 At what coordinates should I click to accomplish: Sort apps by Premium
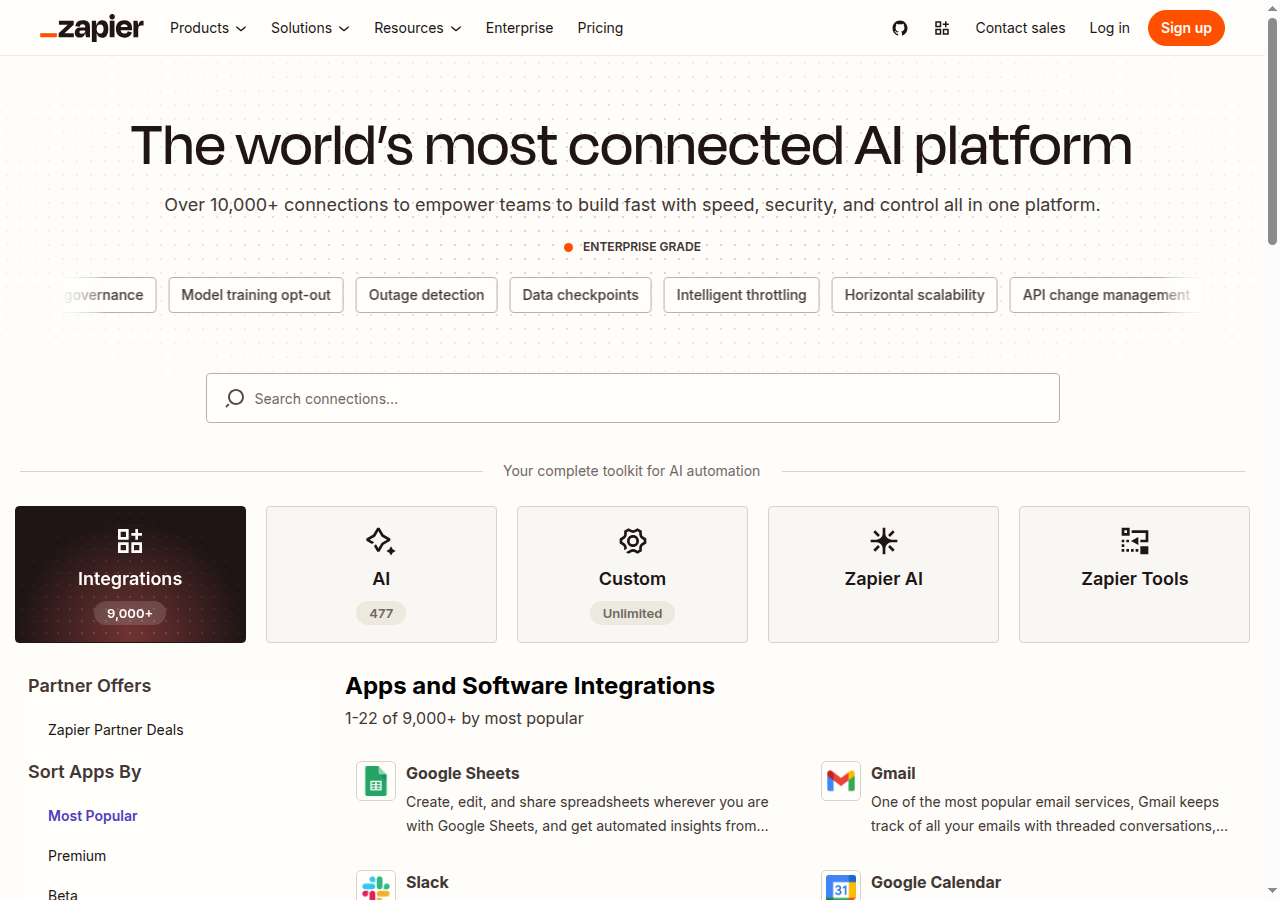[77, 856]
